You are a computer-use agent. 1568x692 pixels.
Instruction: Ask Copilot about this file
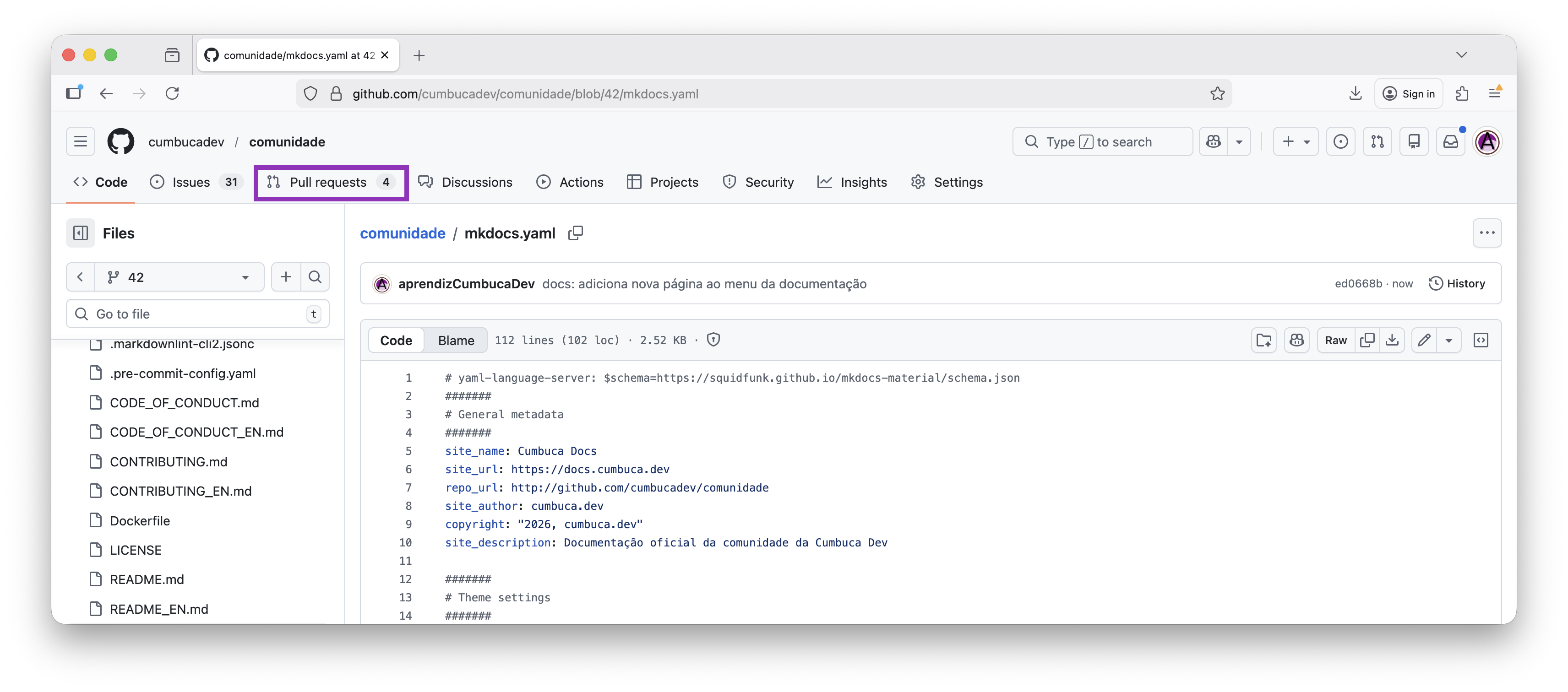click(1296, 340)
